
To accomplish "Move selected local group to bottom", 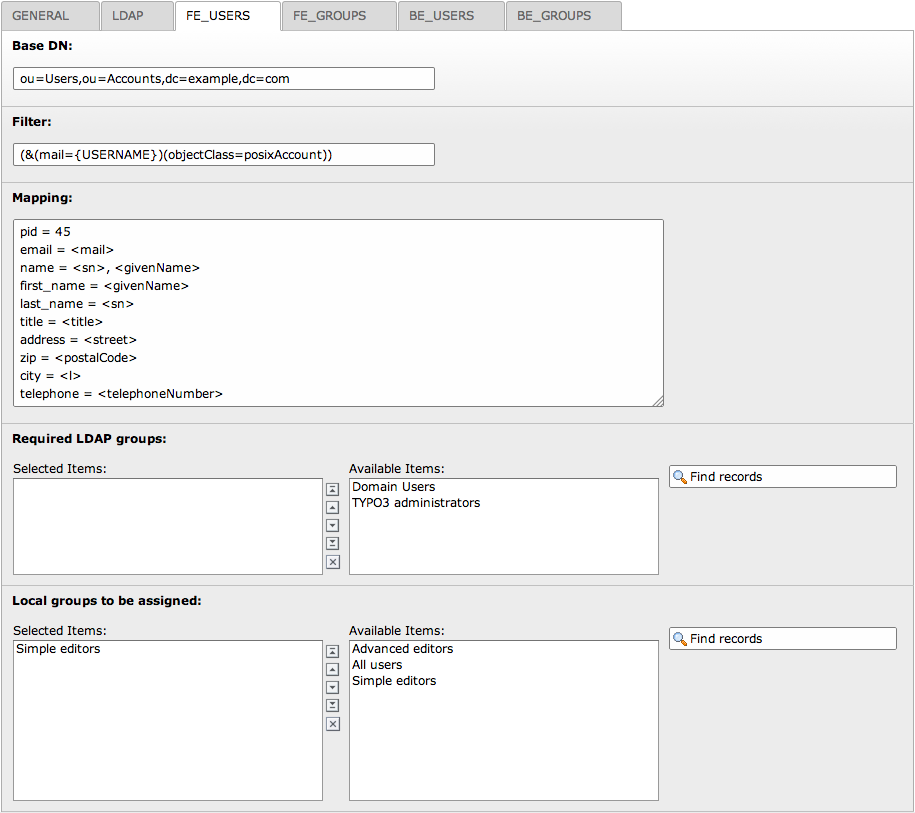I will click(x=333, y=705).
